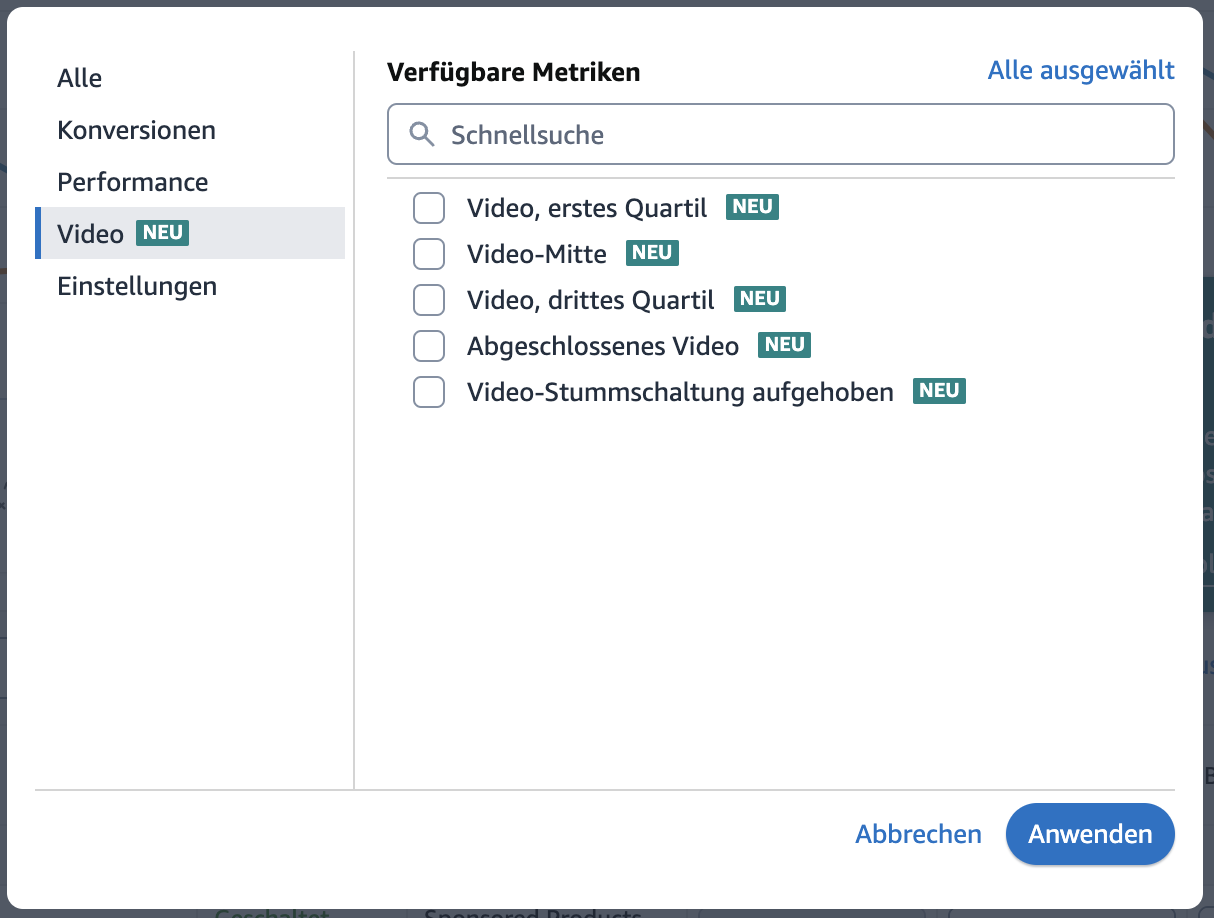Click the NEU badge next to Video-Mitte
Screen dimensions: 1214x918
pos(652,253)
